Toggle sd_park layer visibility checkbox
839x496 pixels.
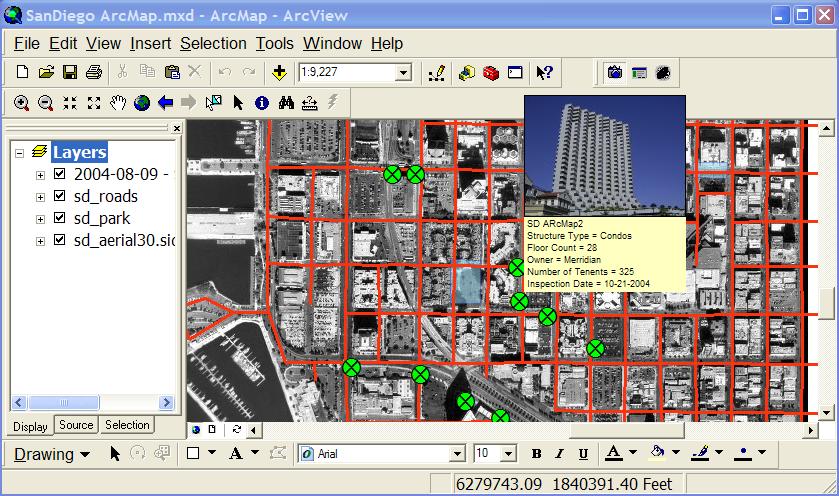pyautogui.click(x=59, y=218)
